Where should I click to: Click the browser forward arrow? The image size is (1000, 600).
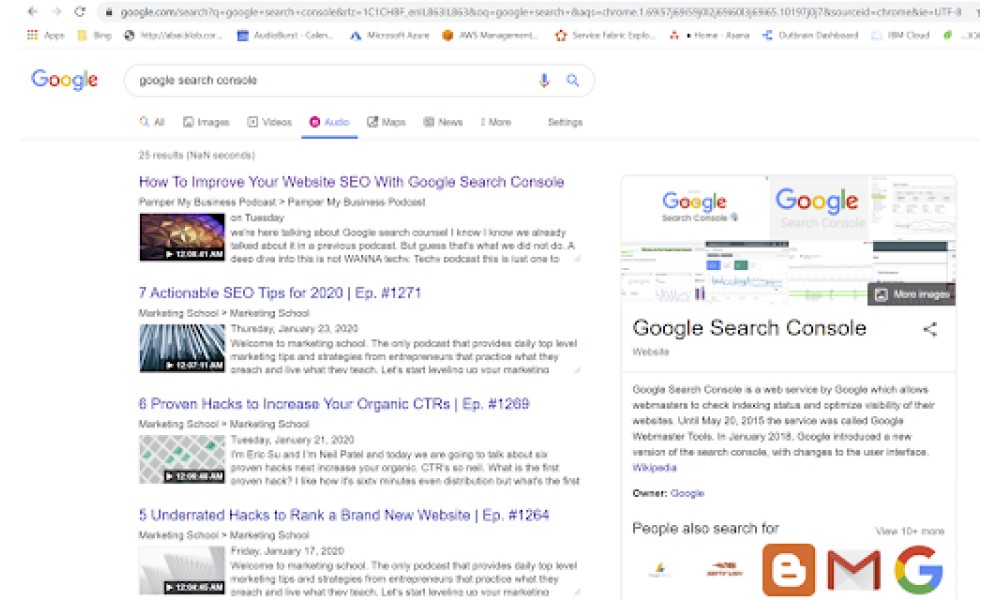tap(56, 11)
